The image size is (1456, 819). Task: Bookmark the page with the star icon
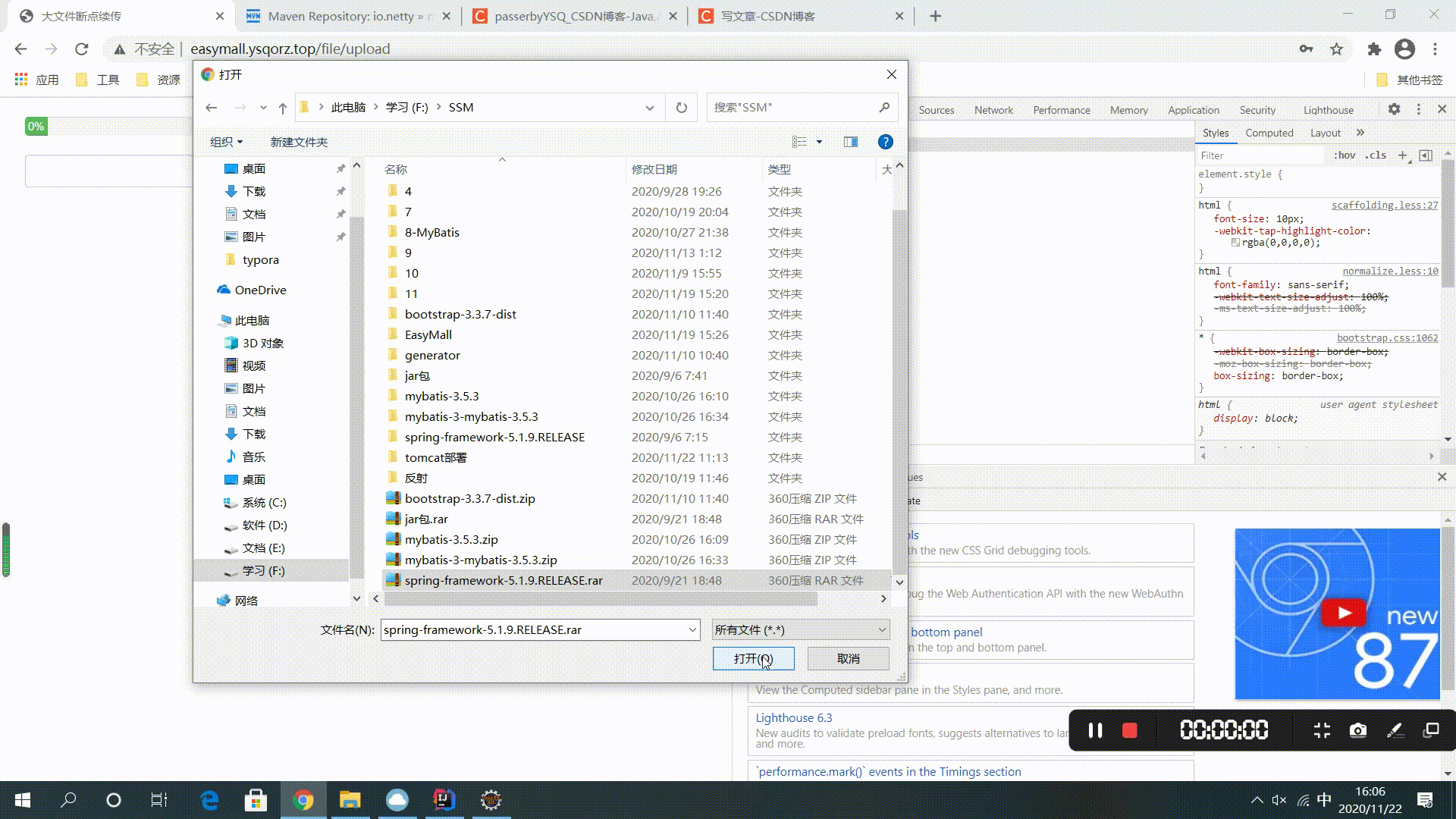click(1336, 49)
